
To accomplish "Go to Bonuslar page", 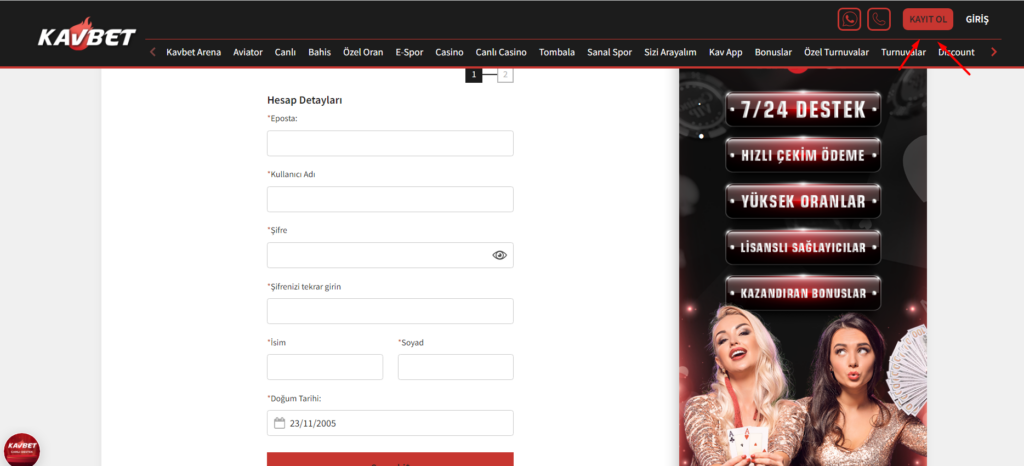I will pyautogui.click(x=773, y=52).
